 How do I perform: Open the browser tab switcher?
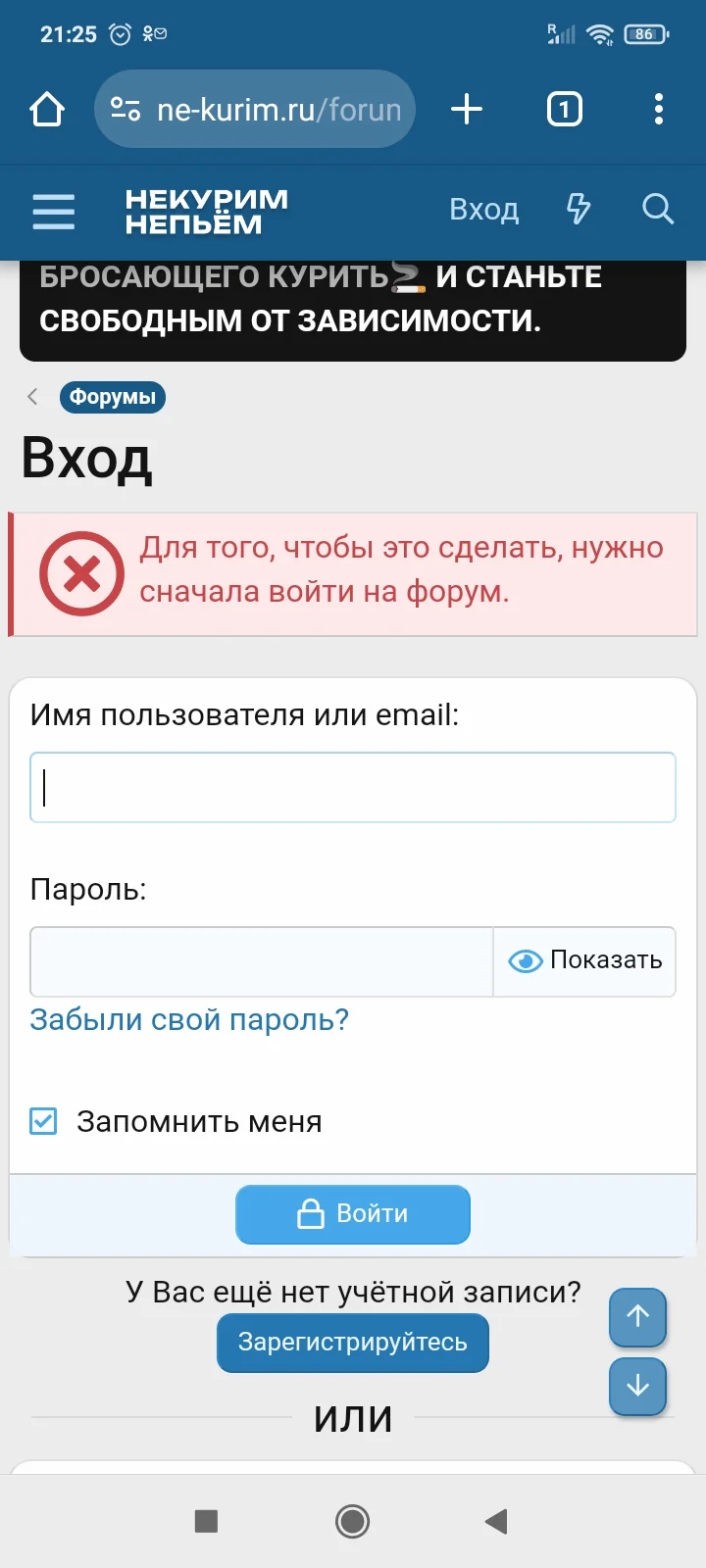pos(564,110)
